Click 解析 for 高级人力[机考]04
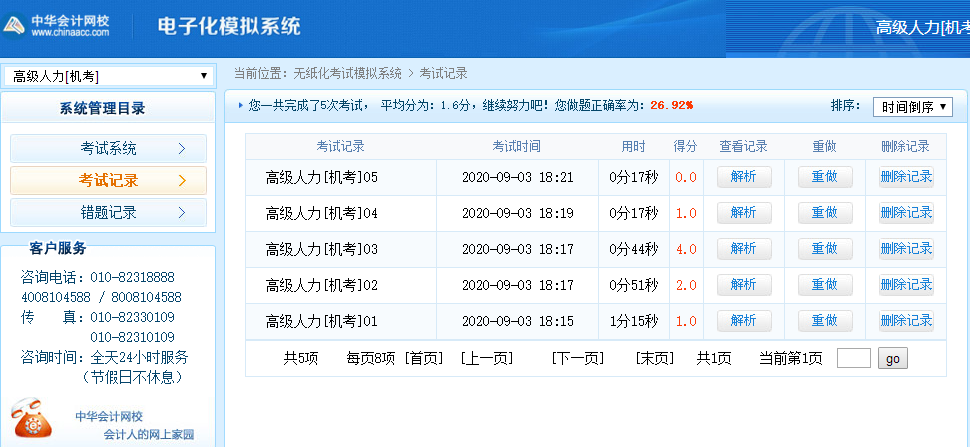 pyautogui.click(x=744, y=213)
